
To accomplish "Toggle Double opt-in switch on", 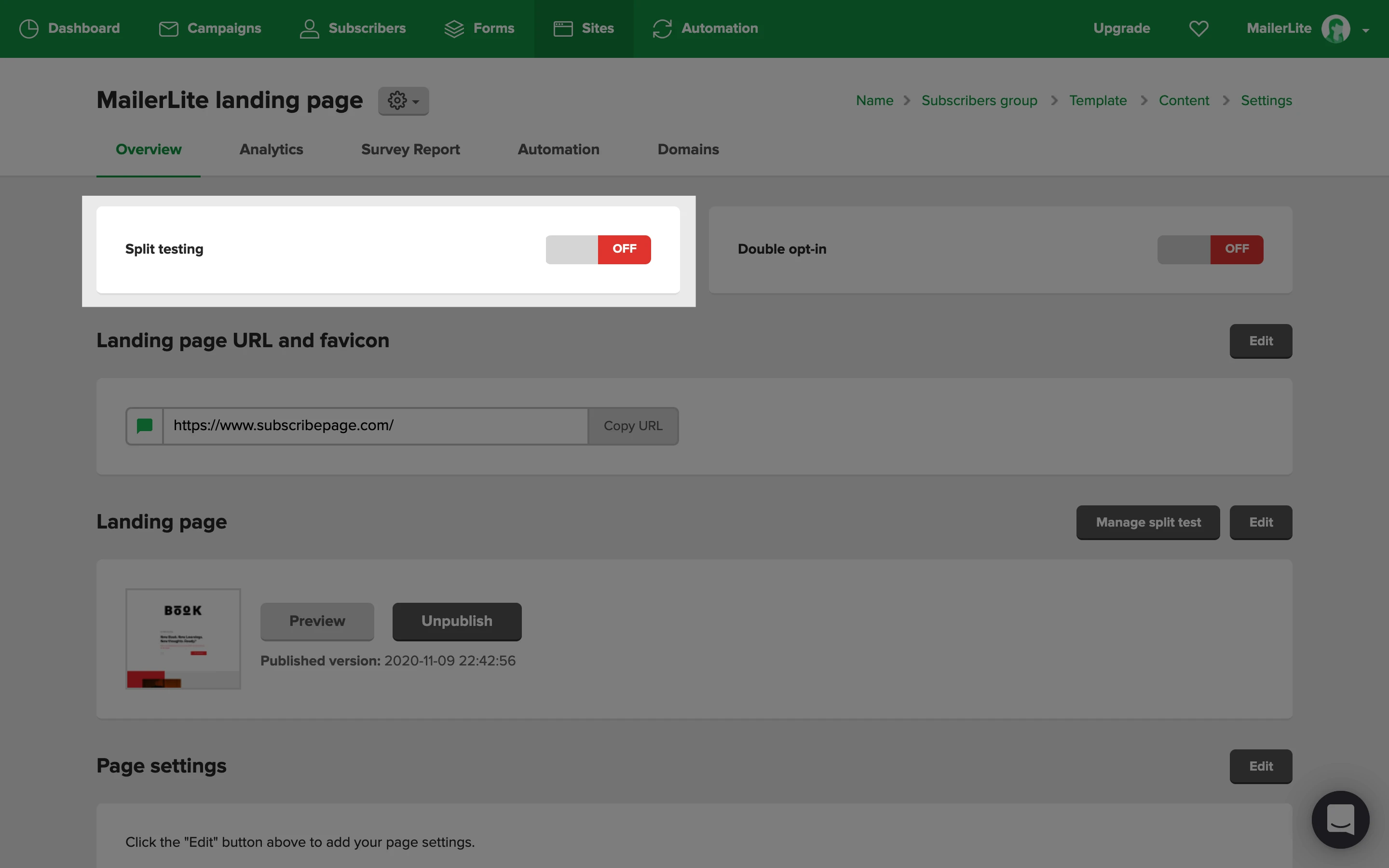I will [1210, 249].
